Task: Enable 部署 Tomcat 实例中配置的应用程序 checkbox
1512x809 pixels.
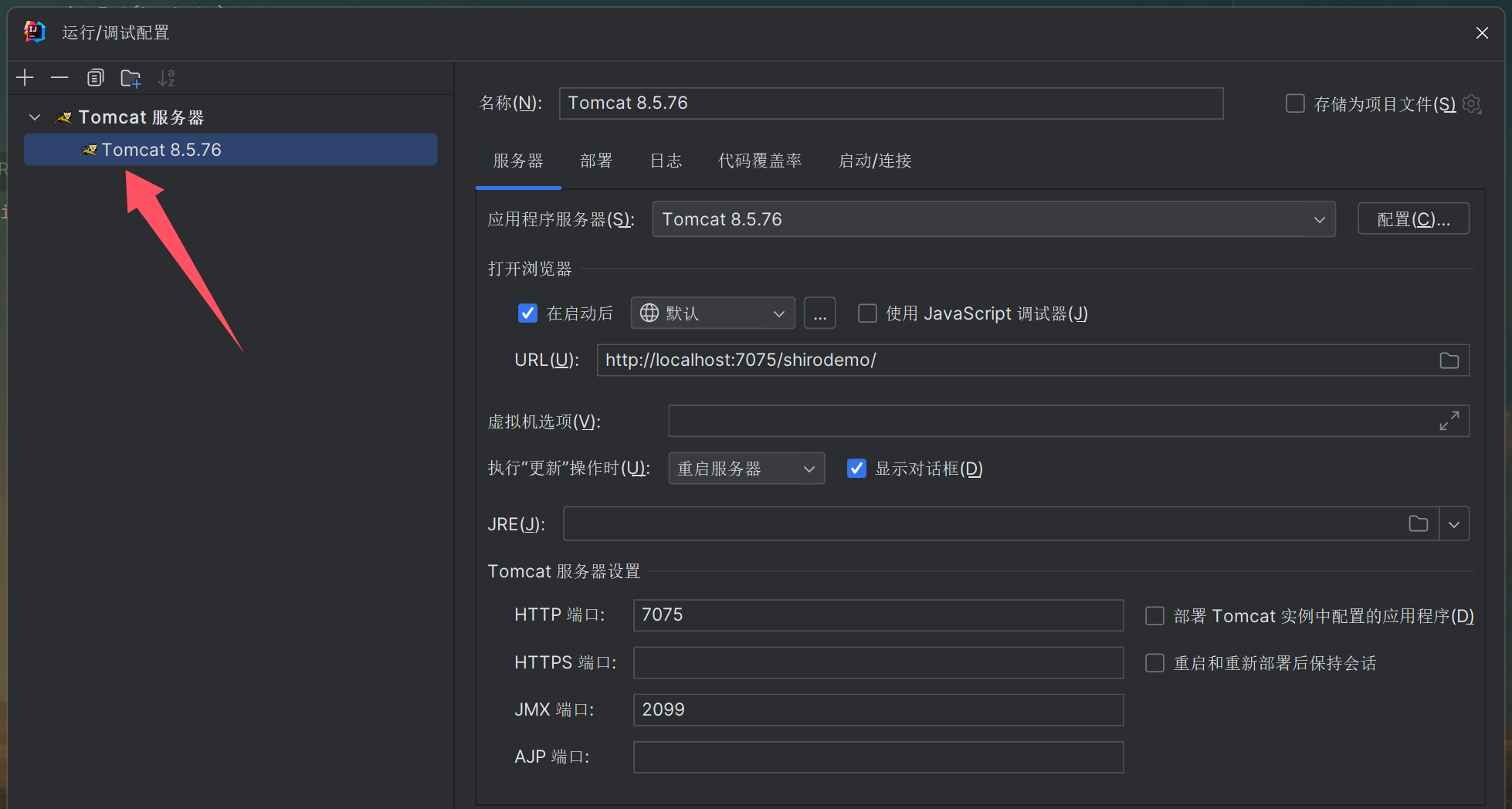Action: (1154, 615)
